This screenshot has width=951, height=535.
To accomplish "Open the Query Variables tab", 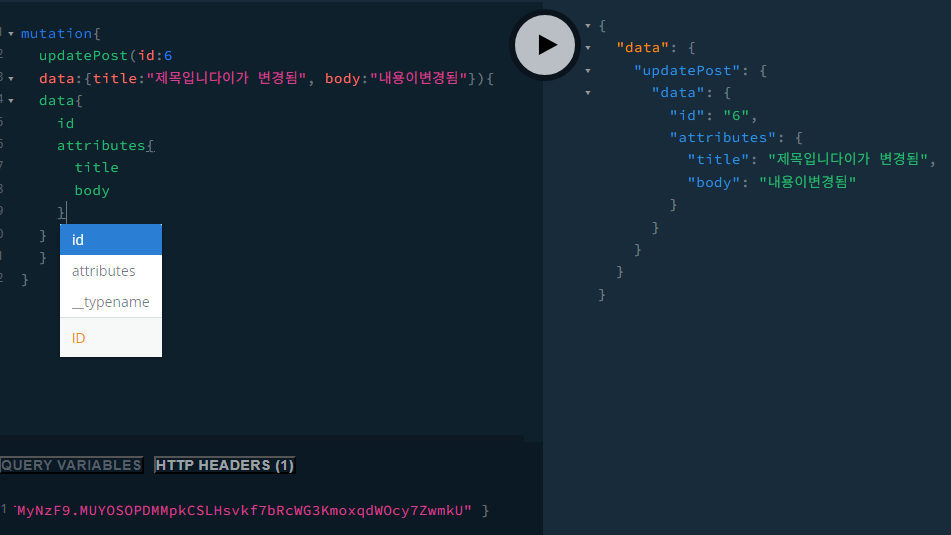I will (x=71, y=465).
